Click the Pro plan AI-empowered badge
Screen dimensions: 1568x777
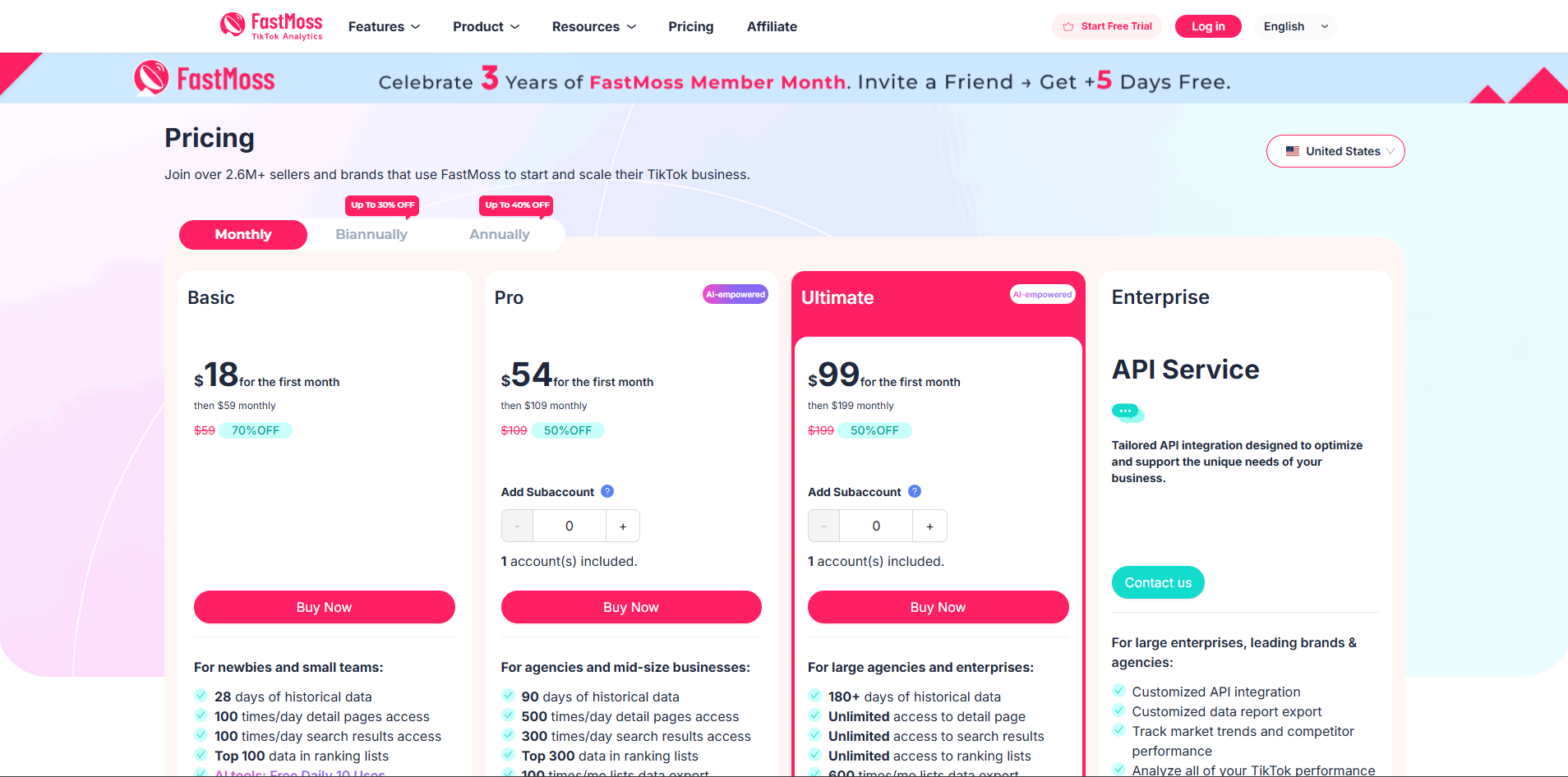[x=736, y=294]
